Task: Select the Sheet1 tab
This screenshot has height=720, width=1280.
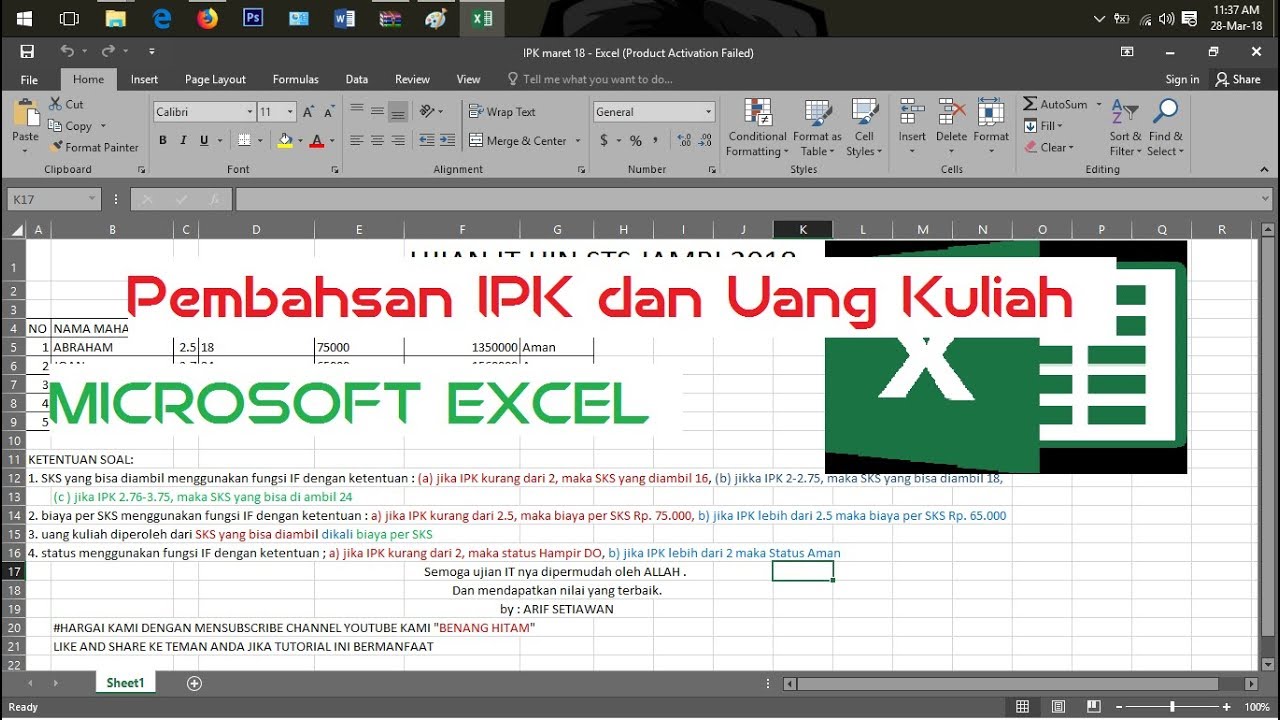Action: [x=126, y=683]
